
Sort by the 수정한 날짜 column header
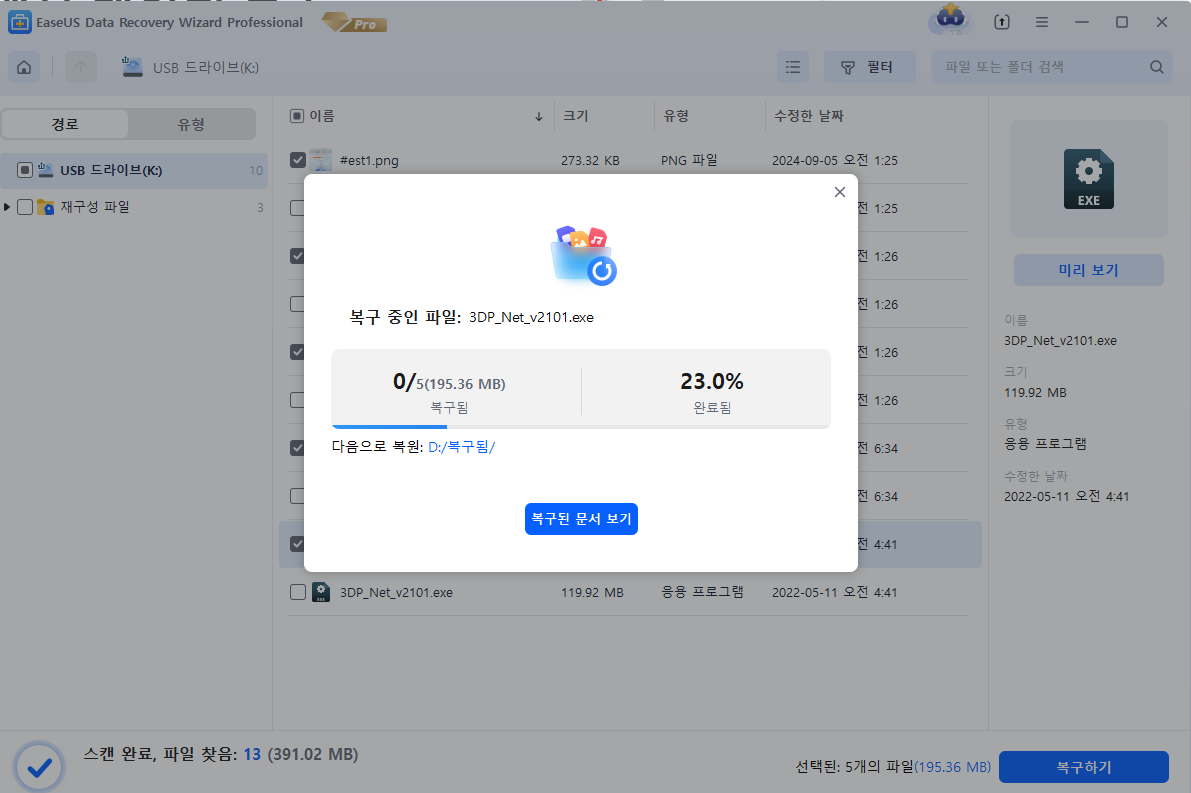[808, 115]
